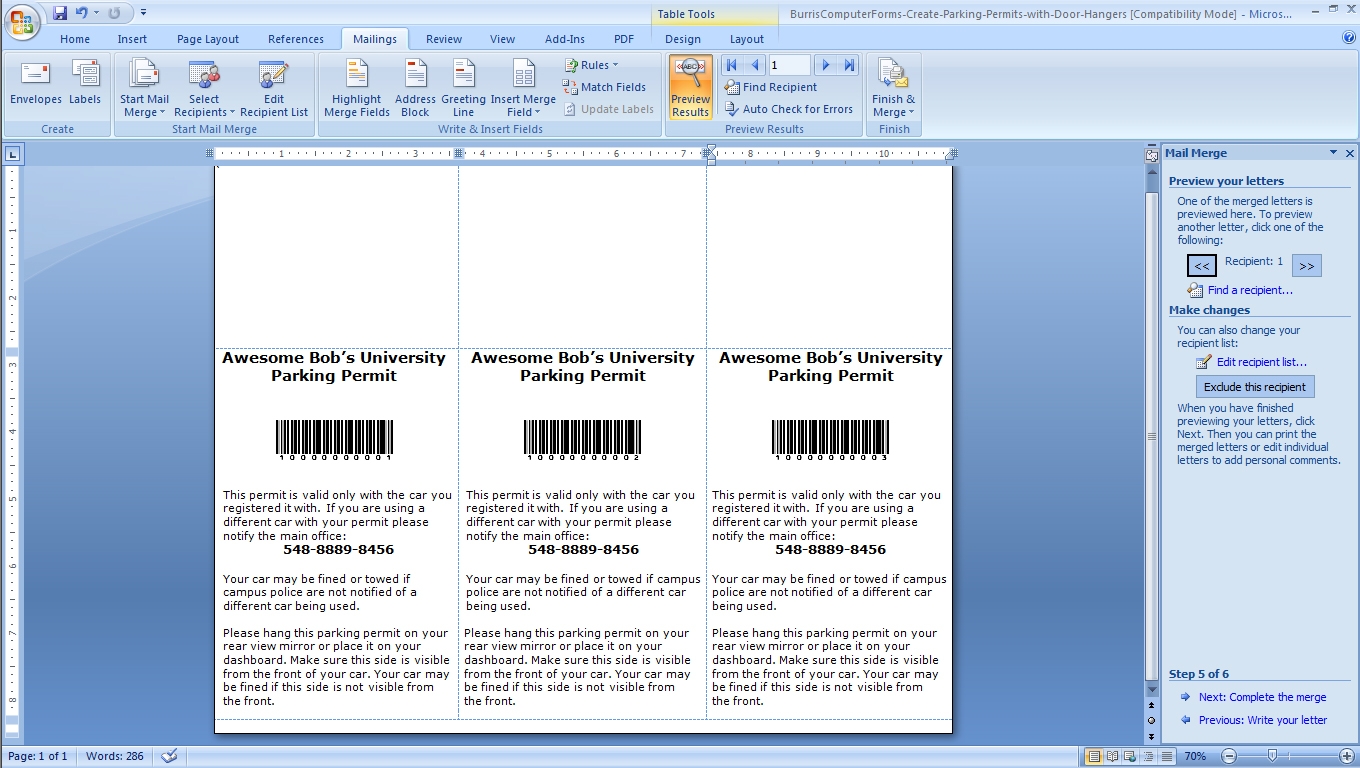Click Highlight Merge Fields icon
The width and height of the screenshot is (1360, 768).
[357, 88]
